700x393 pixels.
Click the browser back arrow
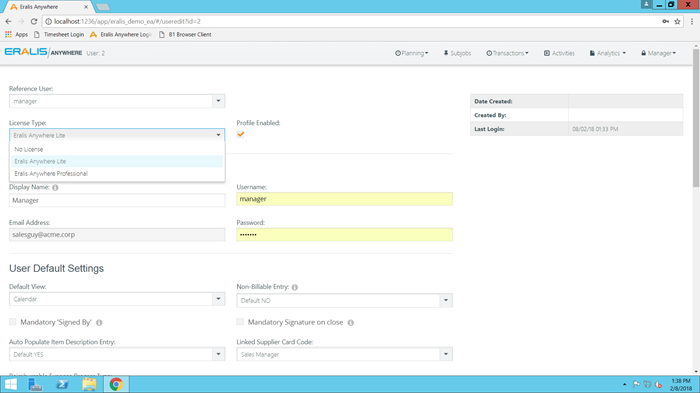[x=8, y=21]
